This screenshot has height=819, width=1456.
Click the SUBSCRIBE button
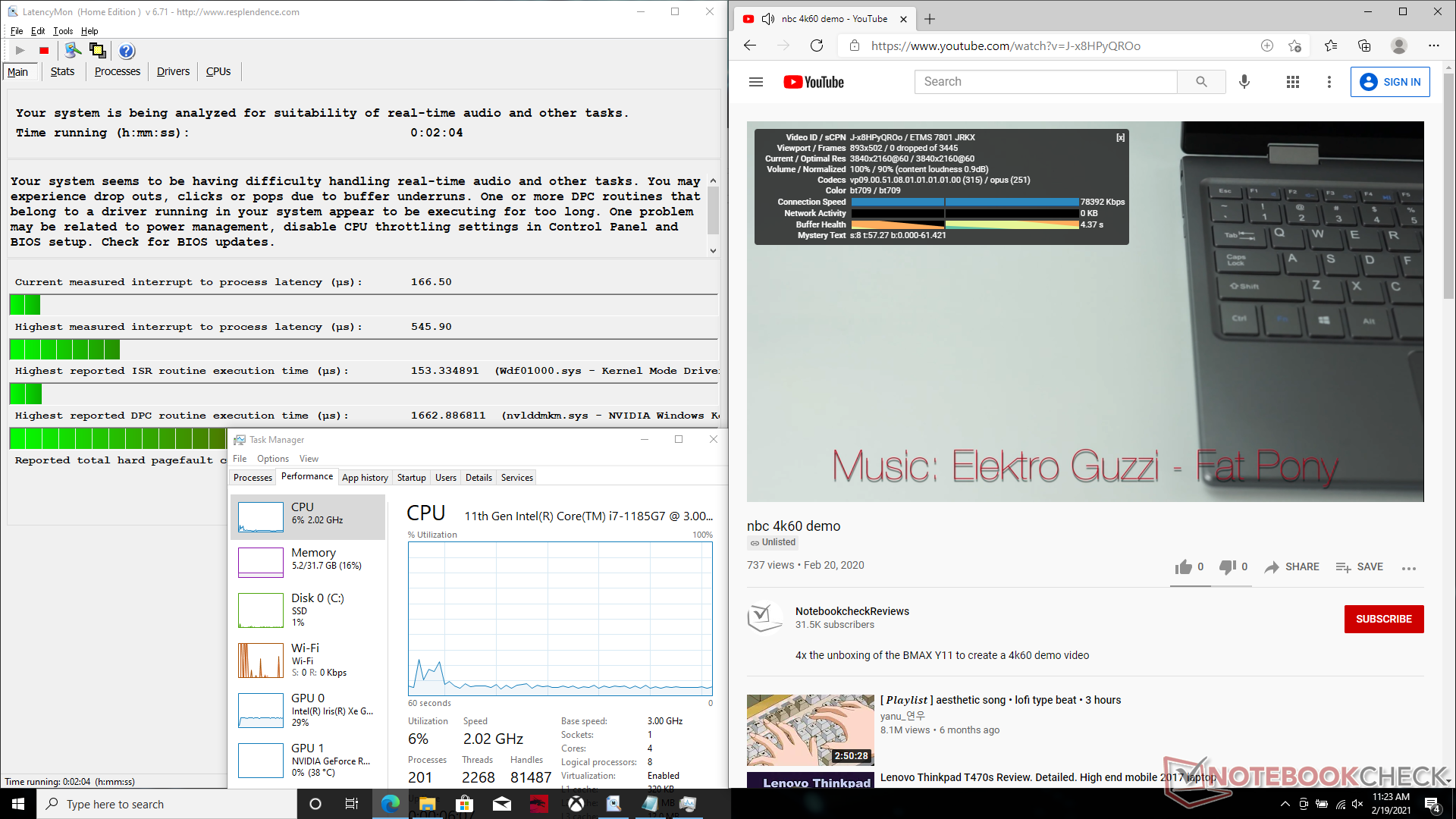1383,619
